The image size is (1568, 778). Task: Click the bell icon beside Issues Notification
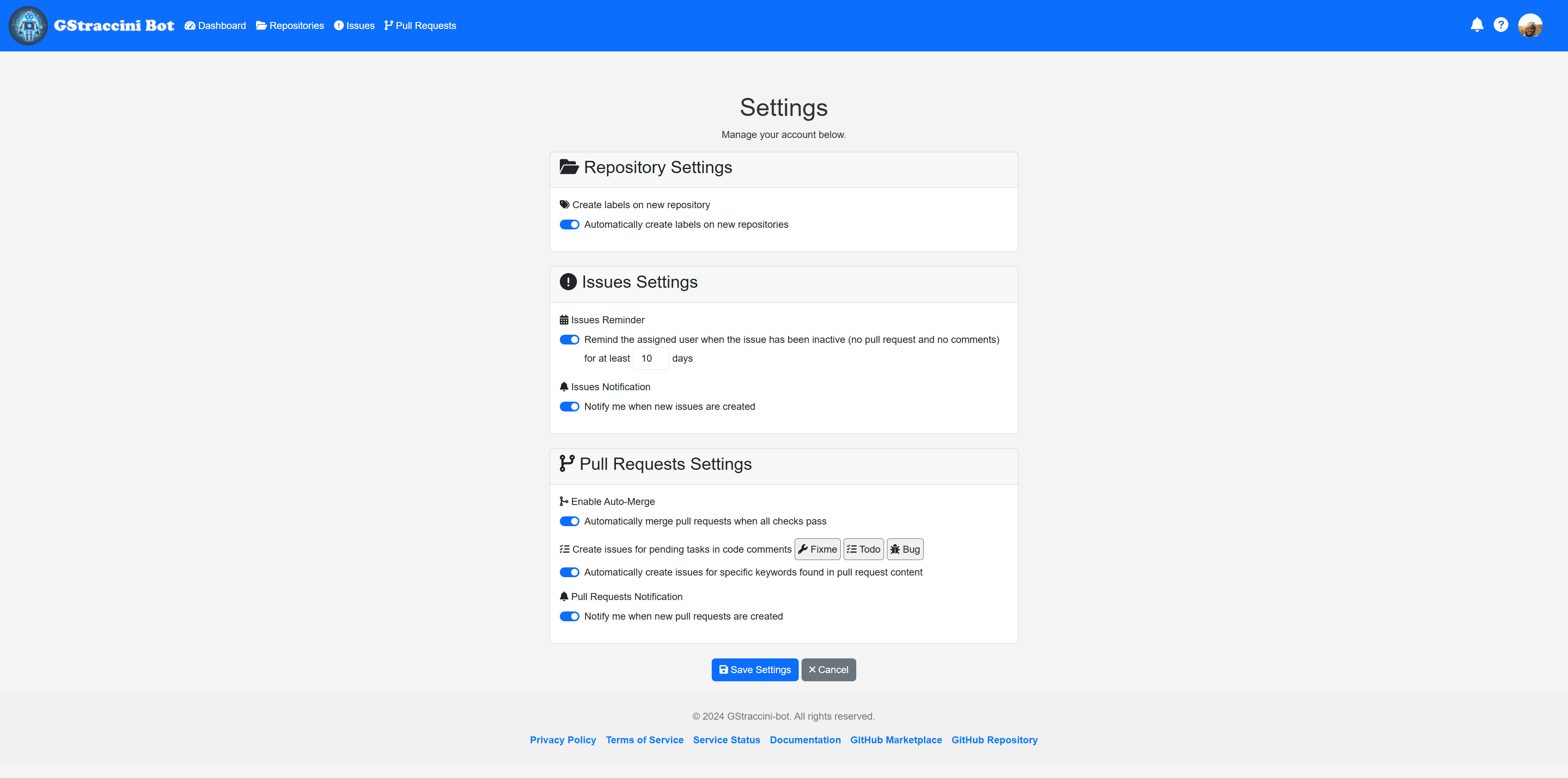[x=563, y=387]
